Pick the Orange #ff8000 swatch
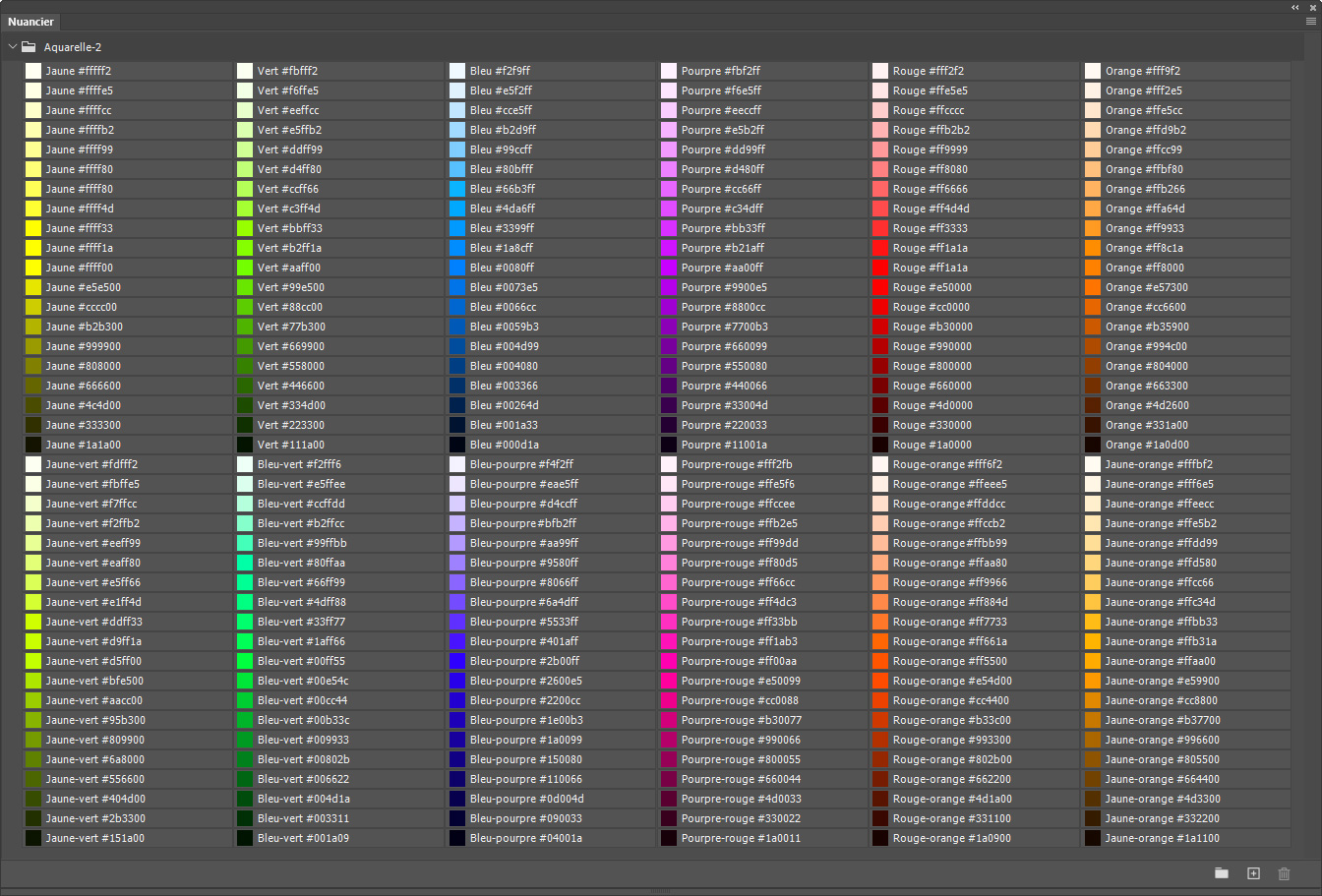The image size is (1322, 896). pos(1093,268)
